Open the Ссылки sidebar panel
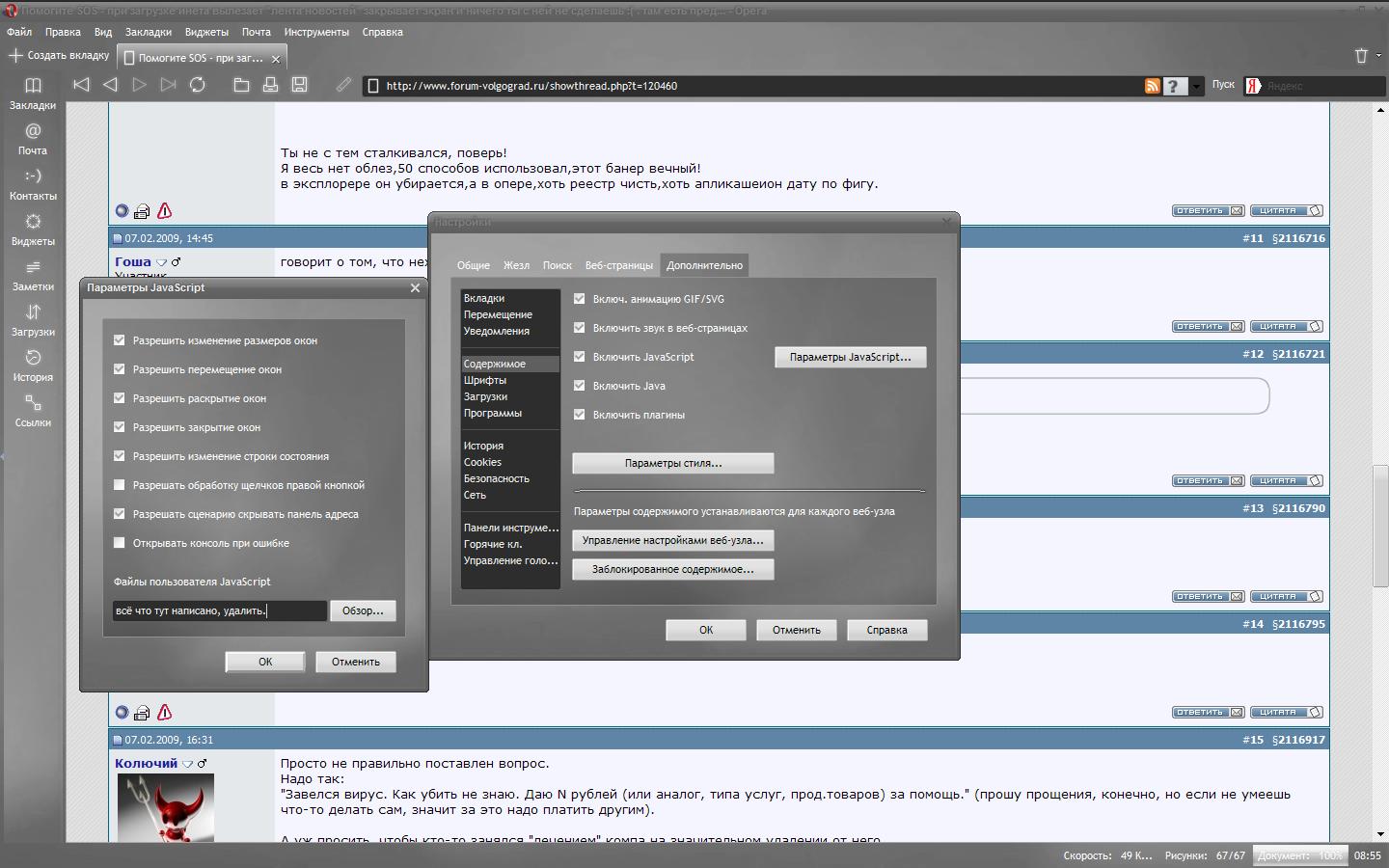Screen dimensions: 1389x868 (x=33, y=411)
